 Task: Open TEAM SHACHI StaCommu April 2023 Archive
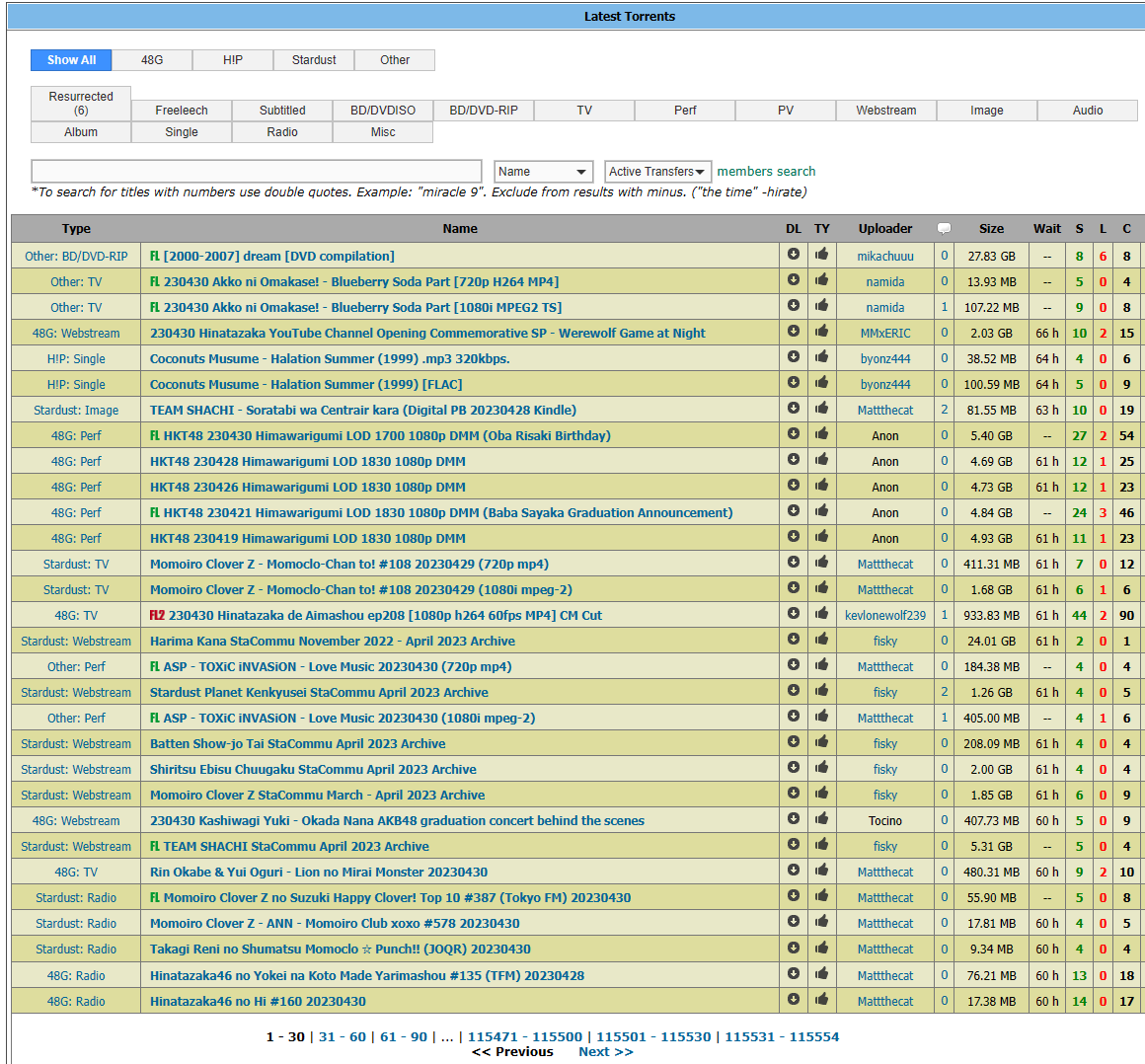point(296,847)
